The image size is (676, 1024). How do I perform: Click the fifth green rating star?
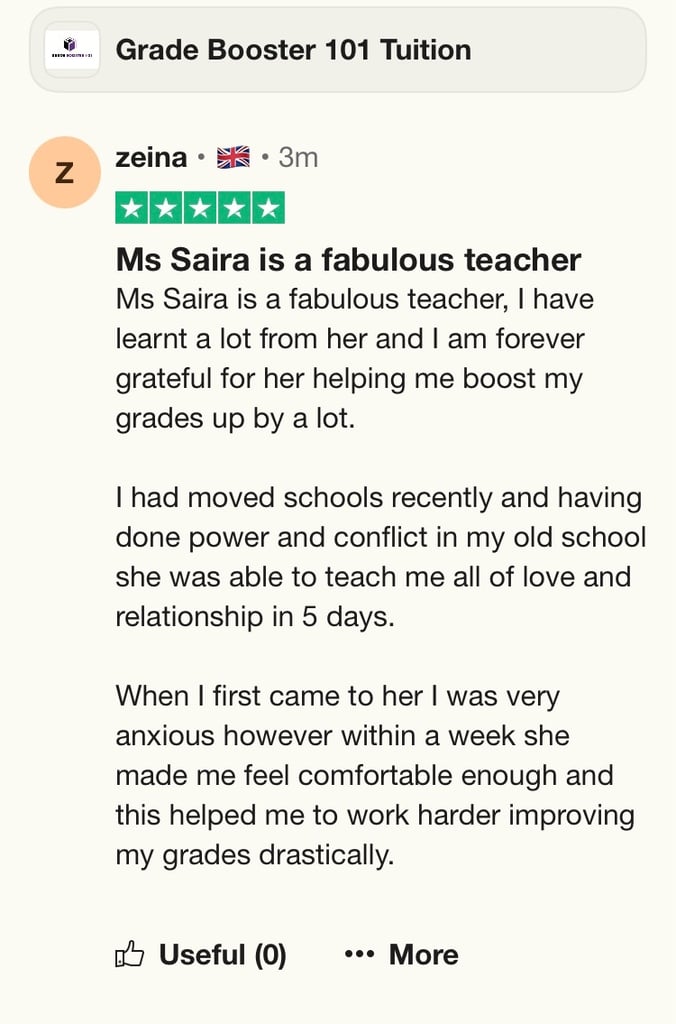pyautogui.click(x=268, y=208)
